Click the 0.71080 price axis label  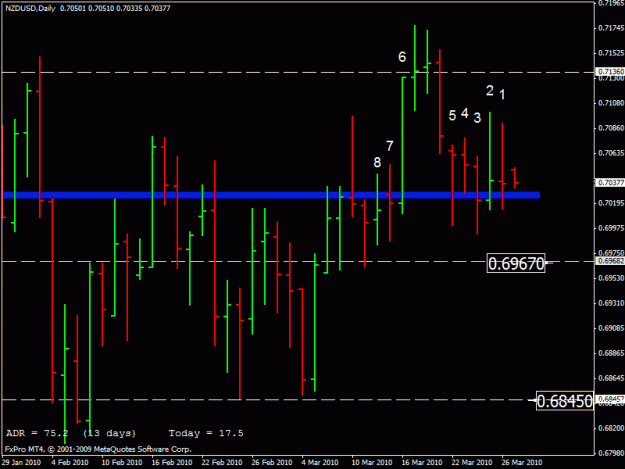(x=611, y=103)
